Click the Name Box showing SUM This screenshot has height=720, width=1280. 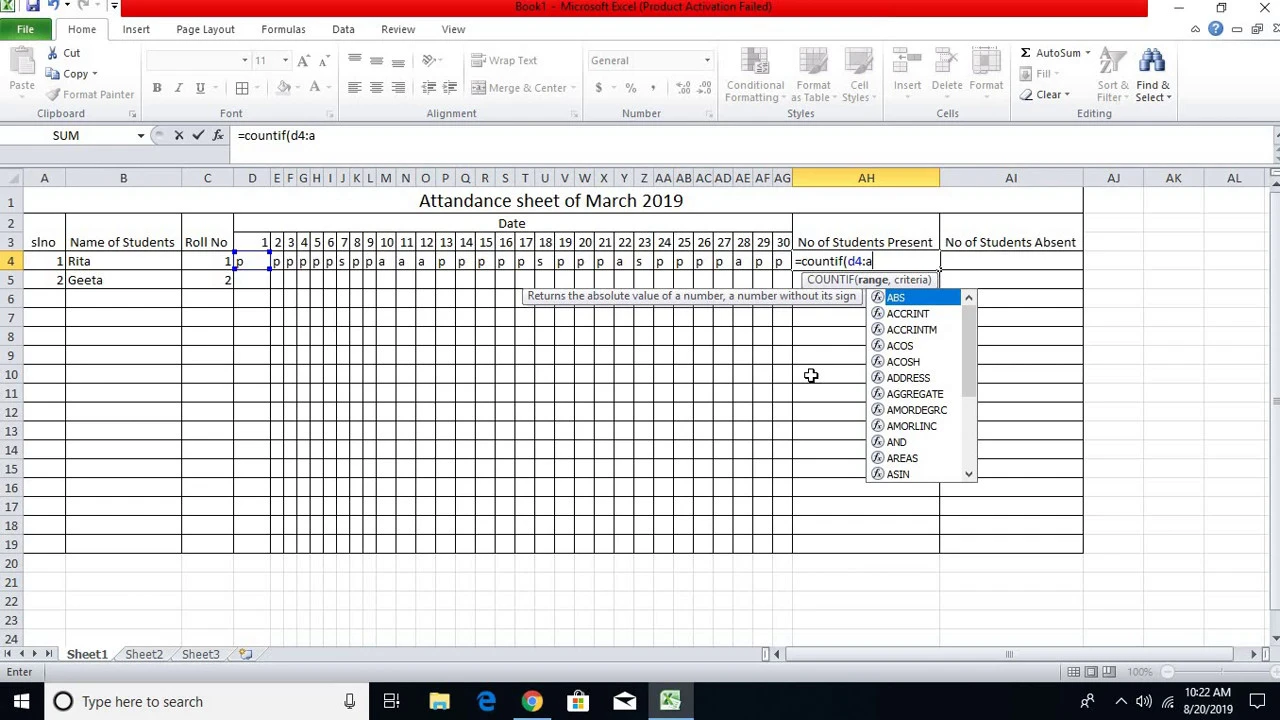66,135
